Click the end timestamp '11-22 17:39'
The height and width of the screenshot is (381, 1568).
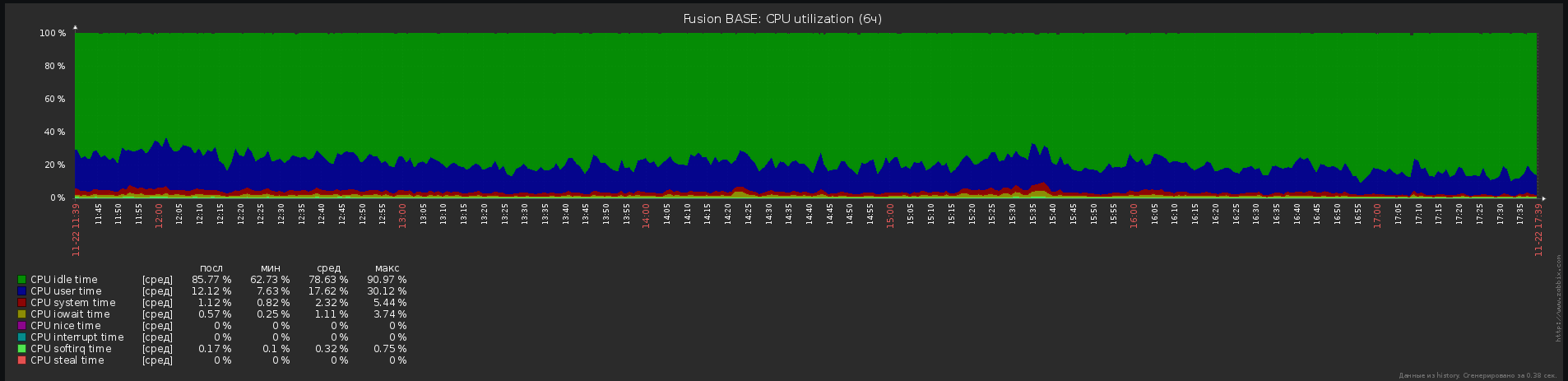click(x=1538, y=230)
